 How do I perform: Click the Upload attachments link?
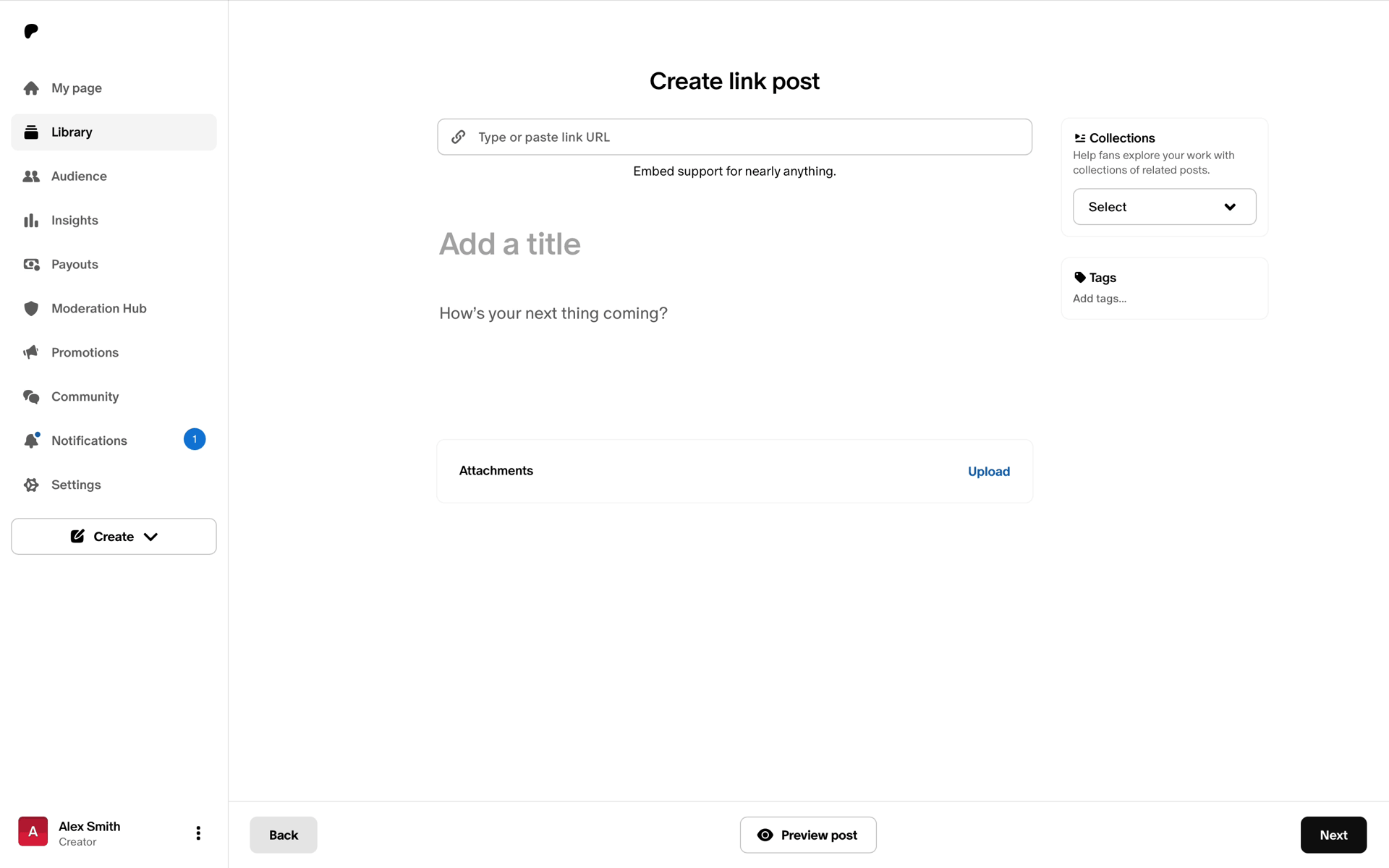point(989,472)
